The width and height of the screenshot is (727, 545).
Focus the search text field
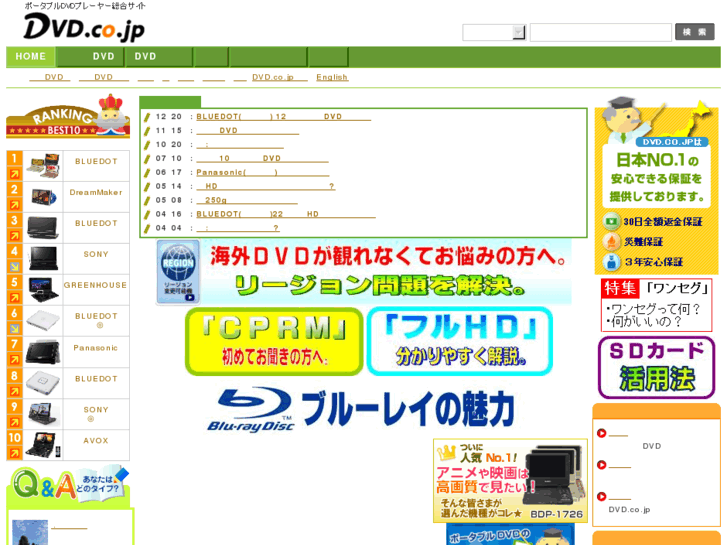[600, 32]
